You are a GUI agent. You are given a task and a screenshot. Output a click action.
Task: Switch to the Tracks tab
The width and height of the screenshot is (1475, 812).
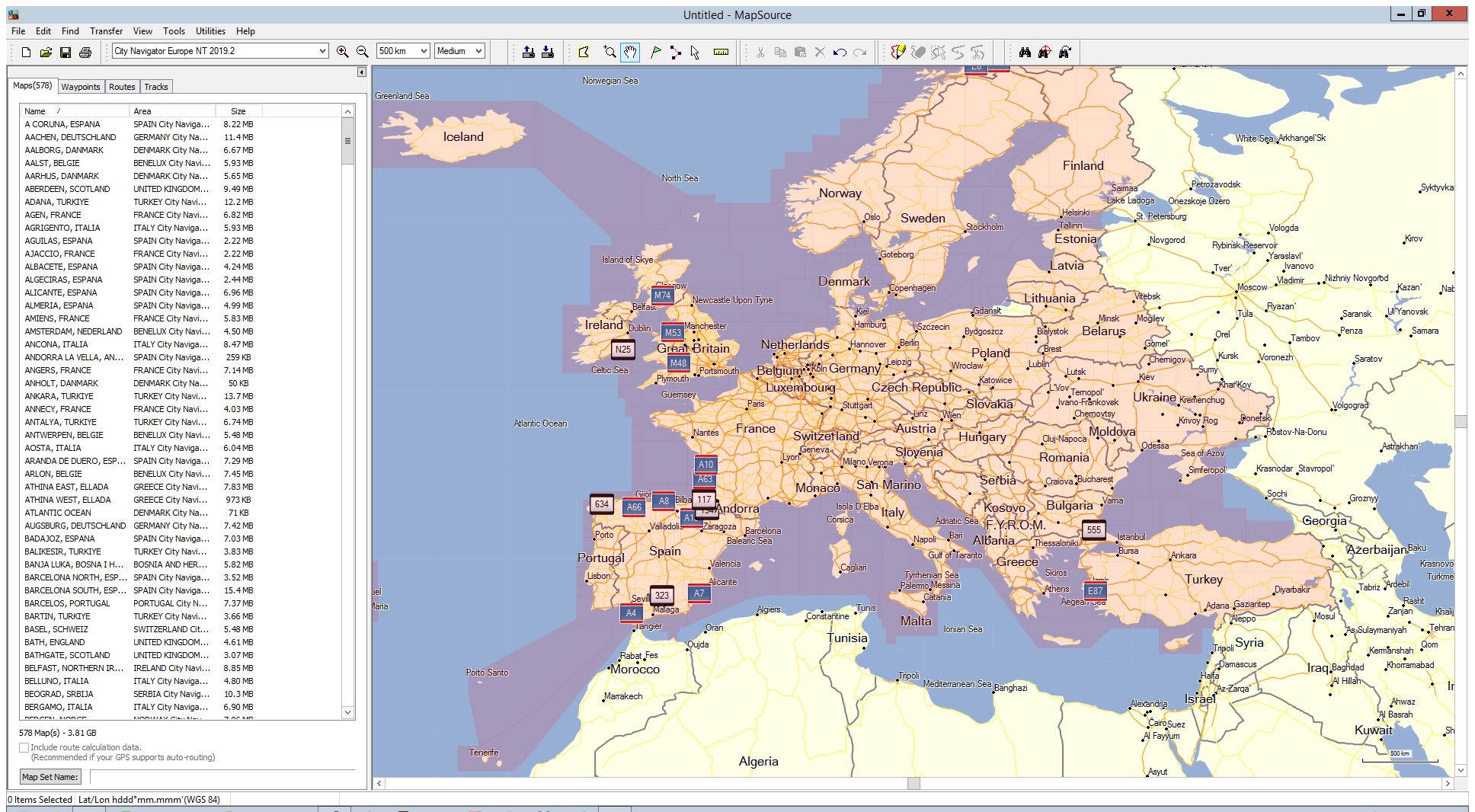coord(156,87)
